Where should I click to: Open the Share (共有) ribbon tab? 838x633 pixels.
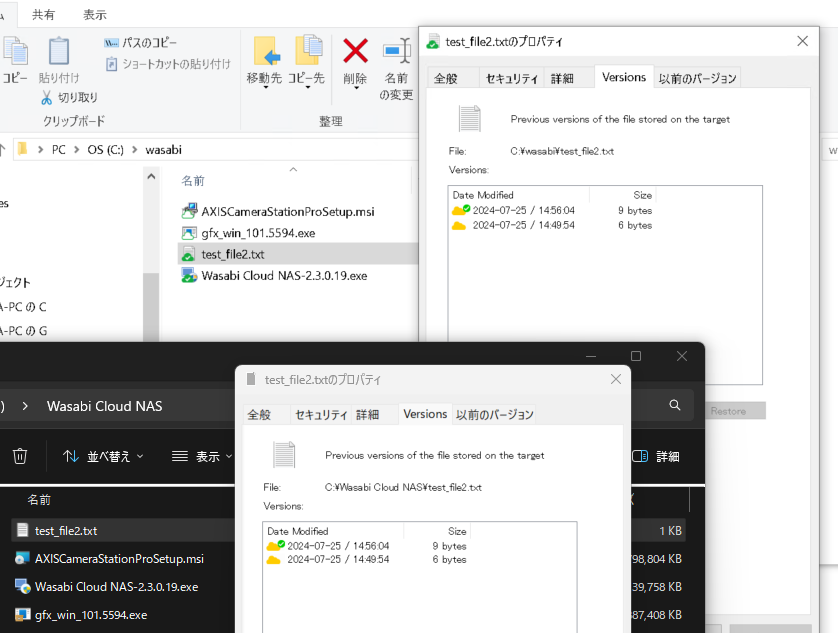[43, 14]
